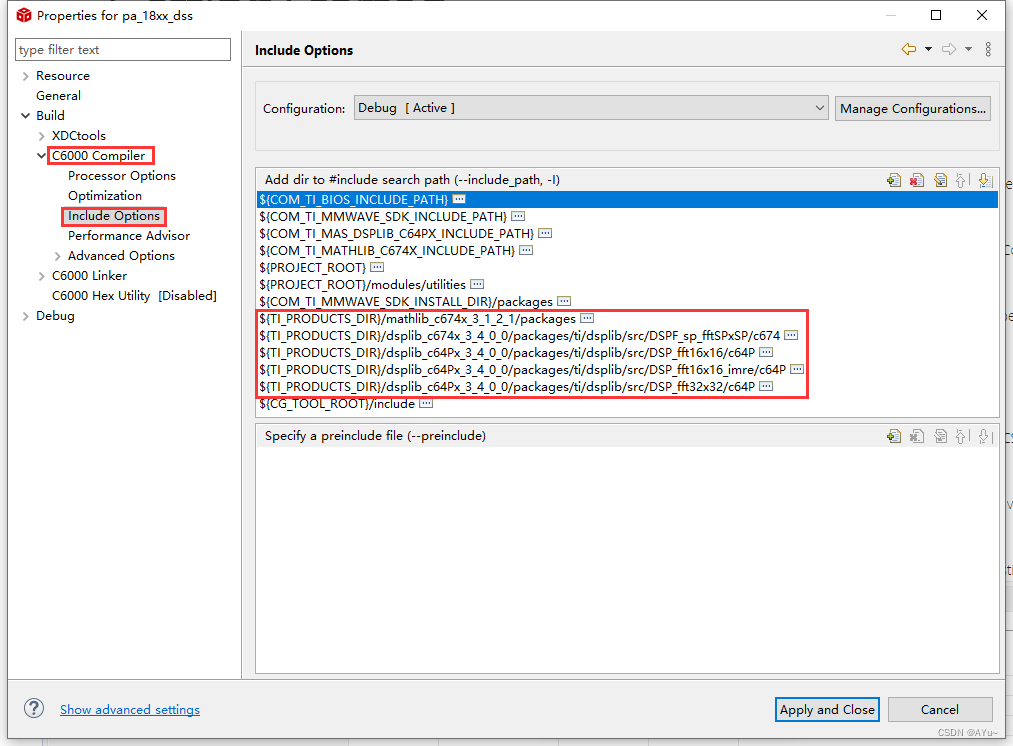Click ellipsis next to COM_TI_MAS_DSPLIB_C64PX_INCLUDE_PATH

click(x=545, y=233)
